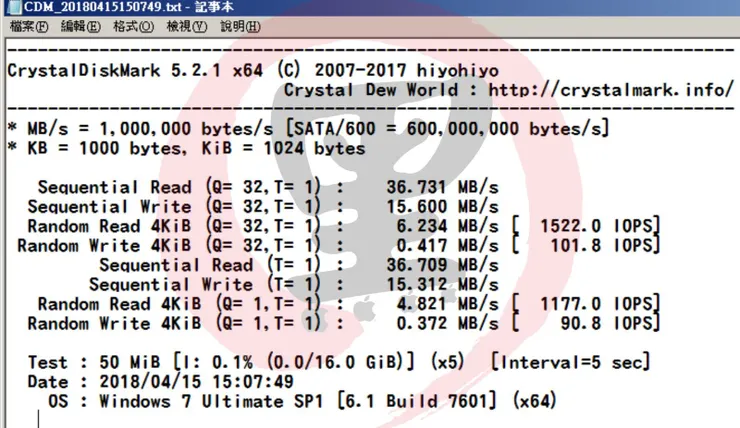Click the Notepad icon in title bar

click(x=14, y=7)
